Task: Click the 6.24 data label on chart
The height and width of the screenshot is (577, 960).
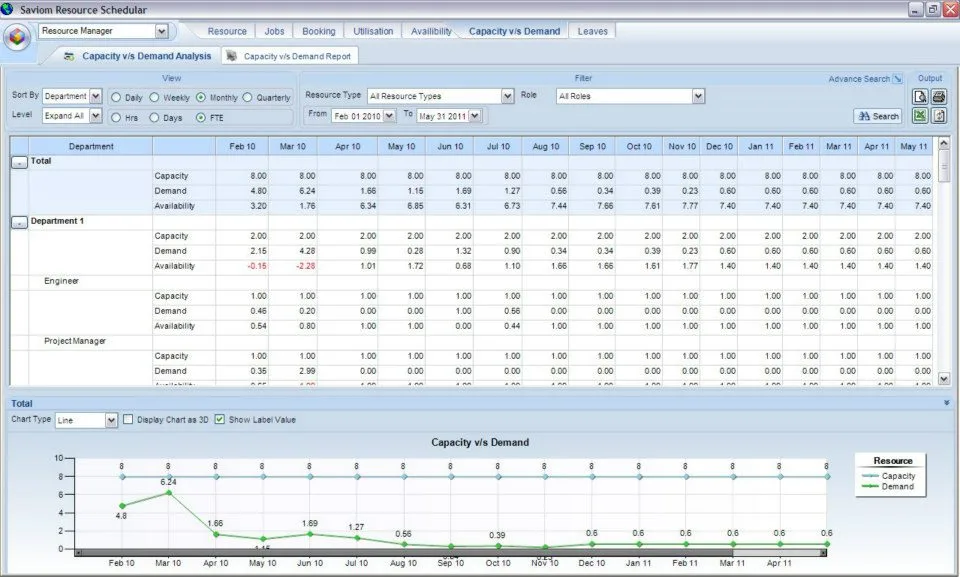Action: coord(168,482)
